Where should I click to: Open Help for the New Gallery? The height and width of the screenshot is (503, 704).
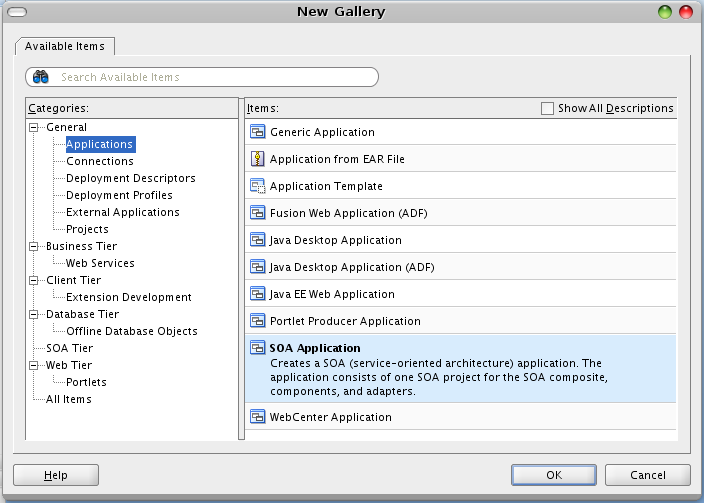pyautogui.click(x=56, y=475)
